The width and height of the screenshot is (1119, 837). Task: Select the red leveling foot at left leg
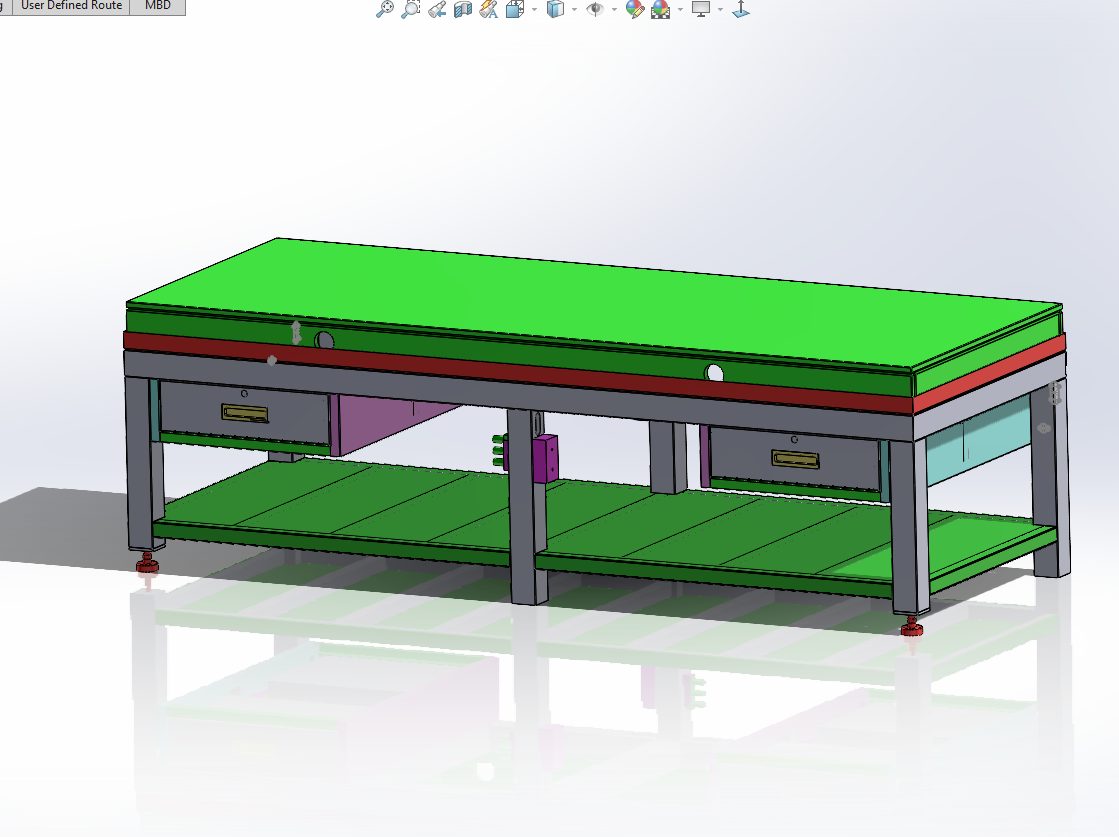tap(147, 562)
